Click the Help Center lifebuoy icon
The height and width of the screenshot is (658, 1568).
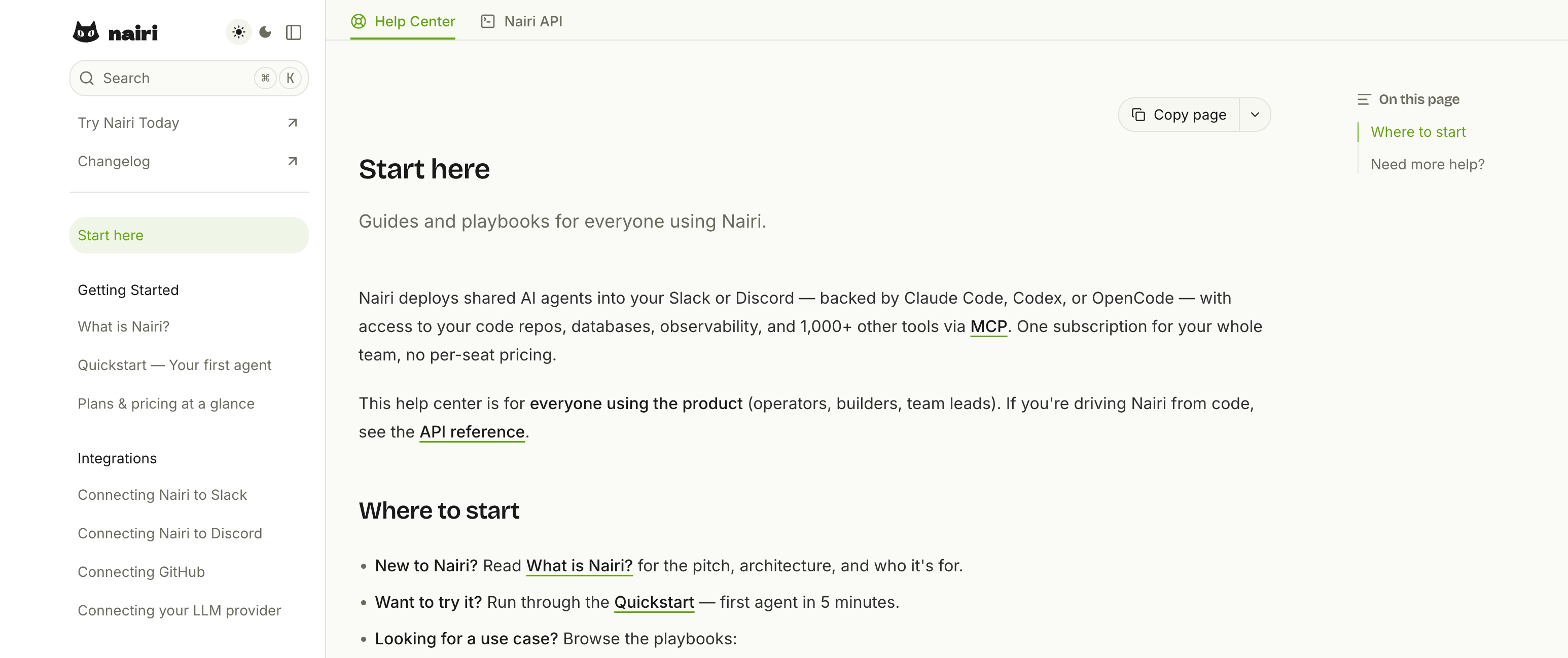[359, 21]
